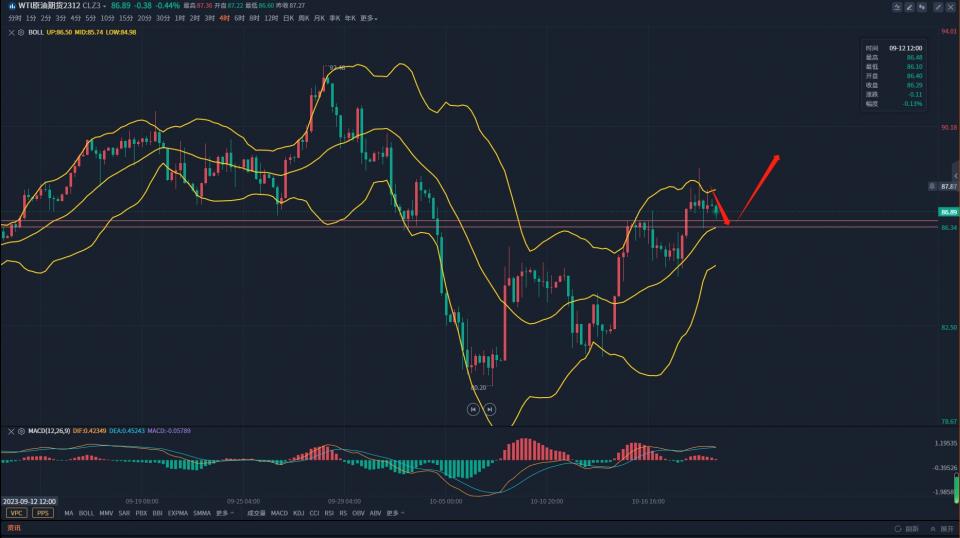The height and width of the screenshot is (538, 960).
Task: Toggle the VPC button
Action: pos(17,513)
